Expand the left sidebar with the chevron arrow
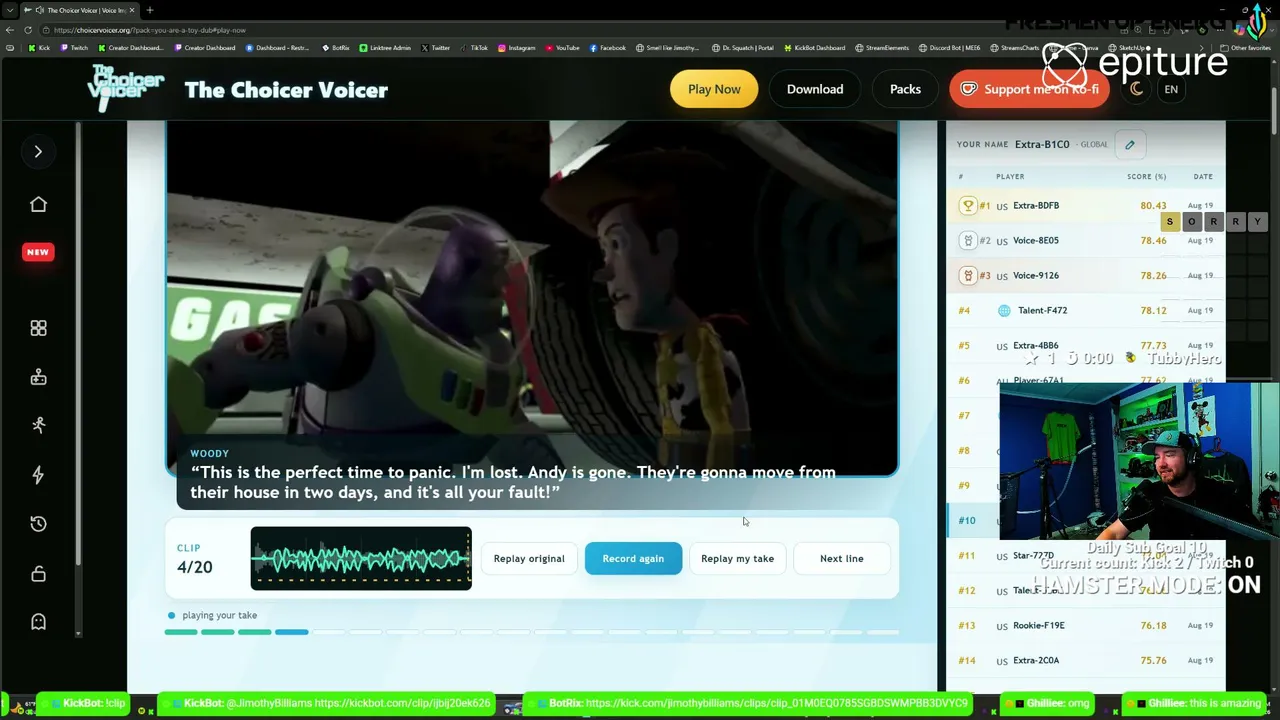Screen dimensions: 1280x720 (x=38, y=152)
